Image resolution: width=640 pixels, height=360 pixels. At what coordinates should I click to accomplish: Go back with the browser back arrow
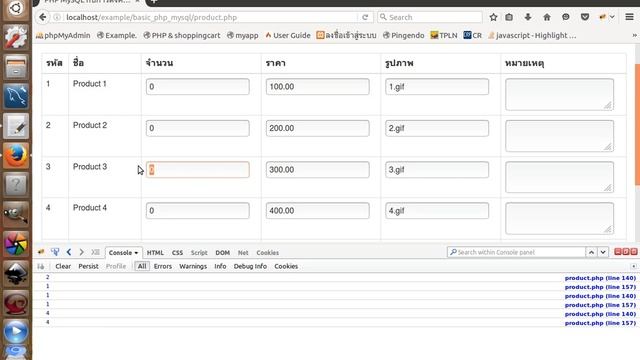[x=42, y=17]
